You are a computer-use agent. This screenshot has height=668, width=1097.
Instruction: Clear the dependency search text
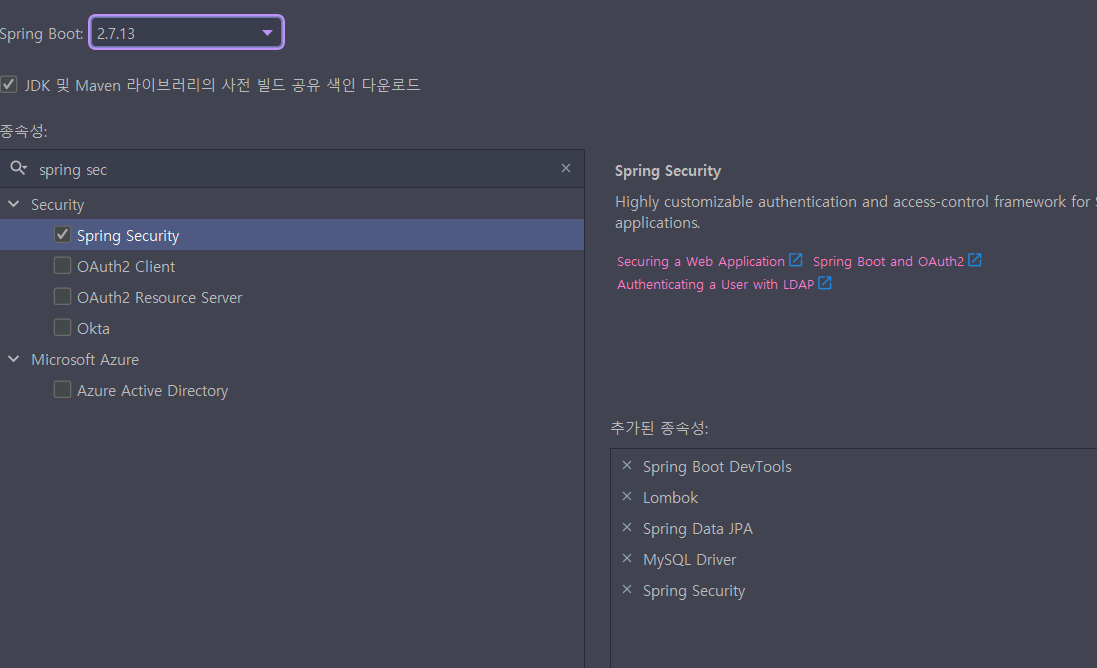coord(566,168)
